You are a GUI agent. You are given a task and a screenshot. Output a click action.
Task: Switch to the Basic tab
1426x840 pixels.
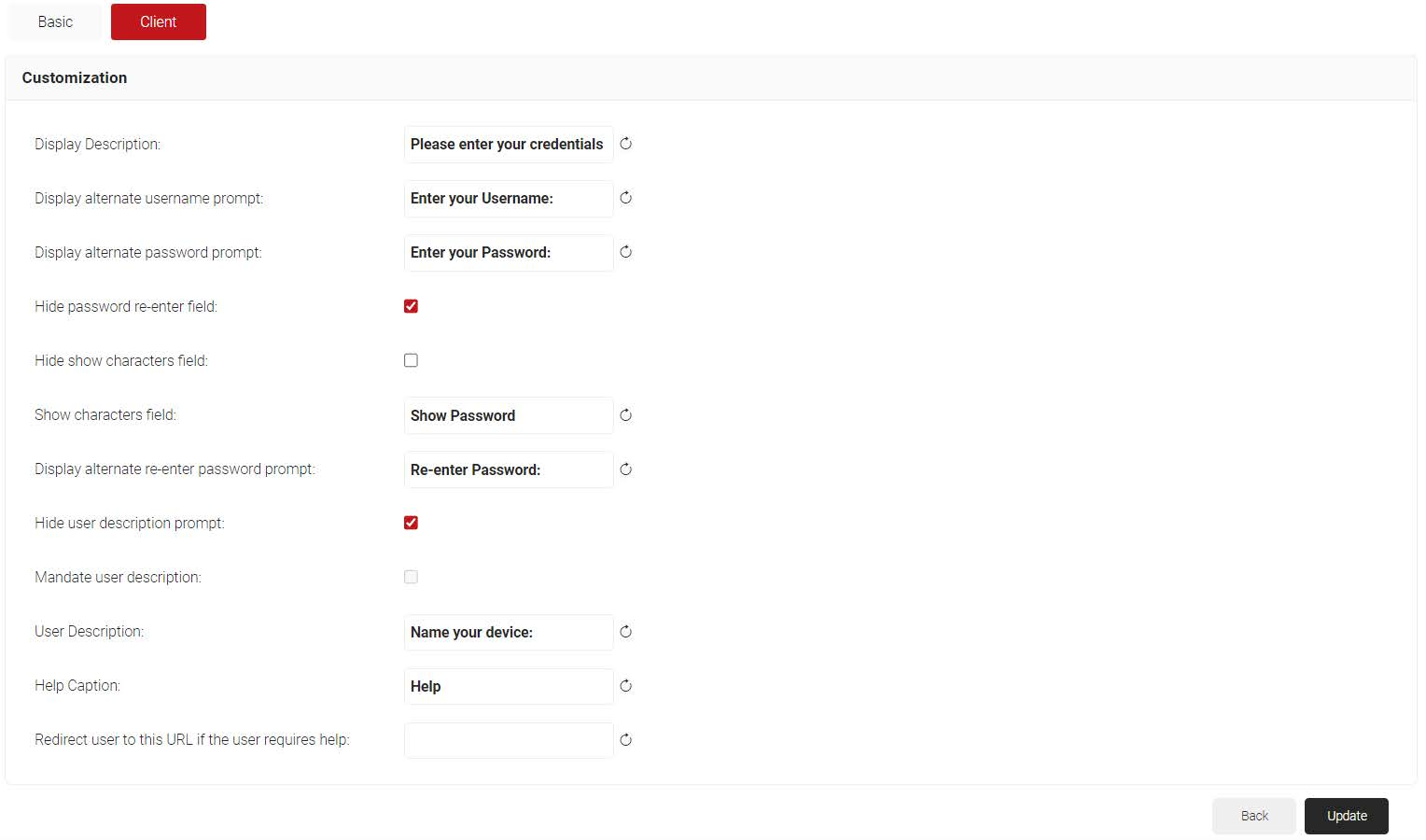pyautogui.click(x=55, y=21)
